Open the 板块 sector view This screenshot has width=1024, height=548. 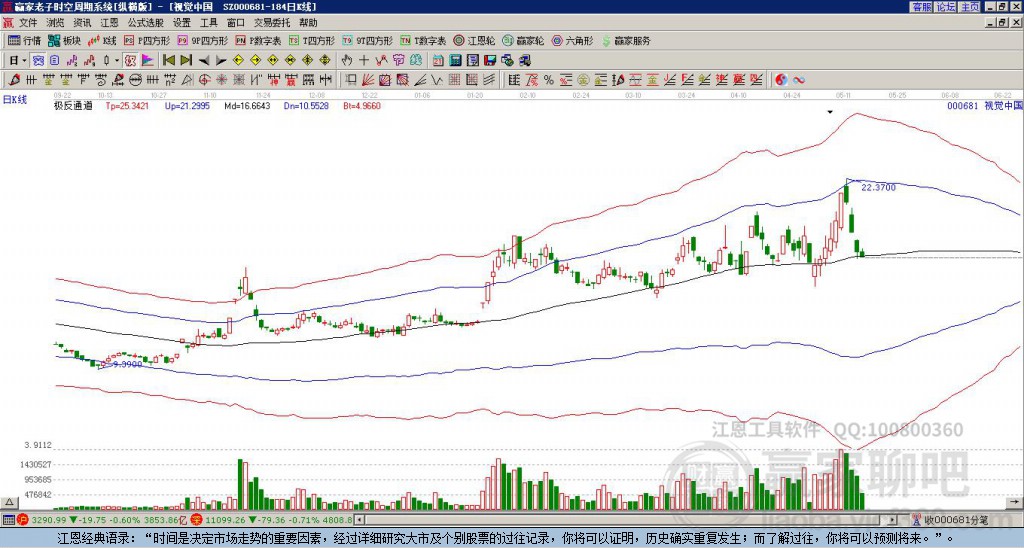[64, 41]
